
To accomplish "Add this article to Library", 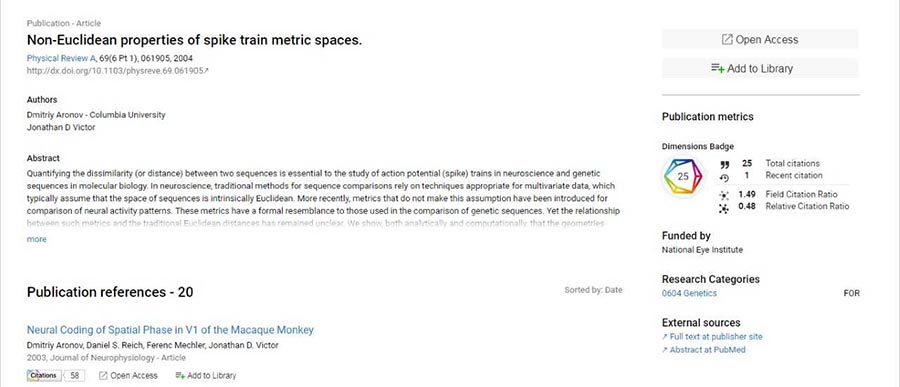I will (760, 68).
